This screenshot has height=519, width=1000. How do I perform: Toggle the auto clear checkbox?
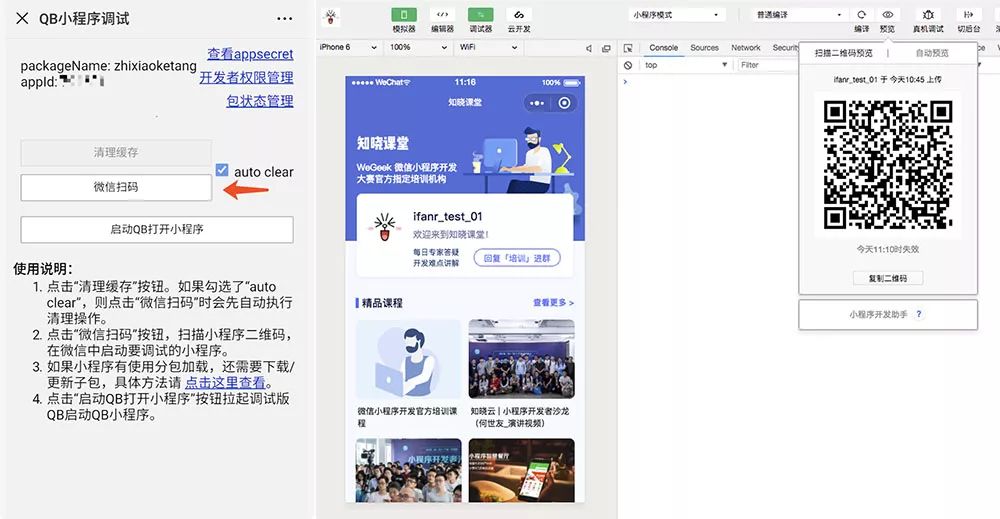click(x=222, y=170)
